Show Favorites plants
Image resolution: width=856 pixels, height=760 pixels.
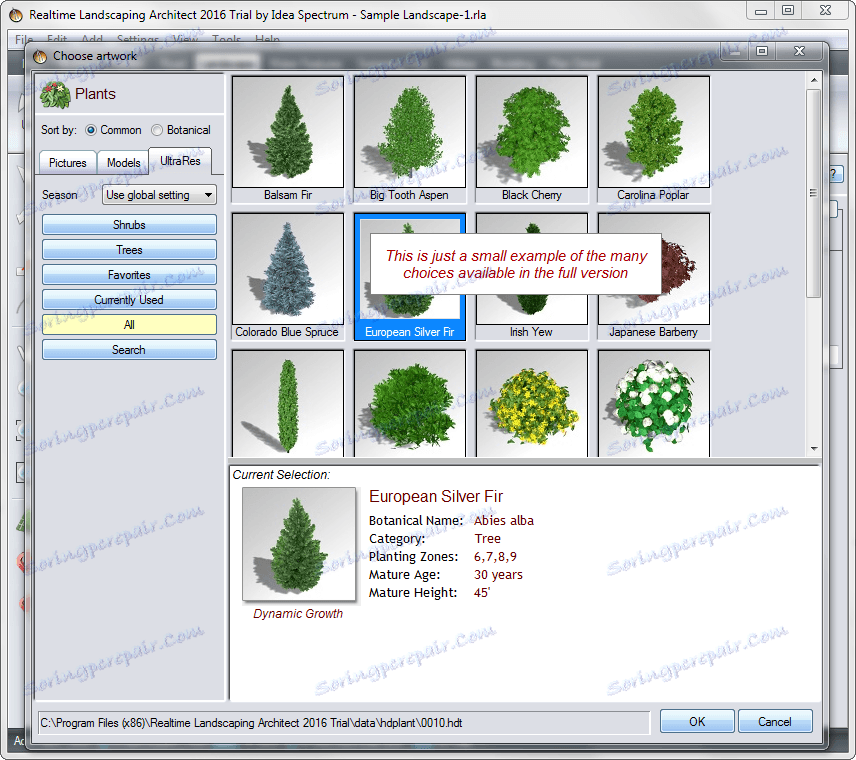(129, 275)
